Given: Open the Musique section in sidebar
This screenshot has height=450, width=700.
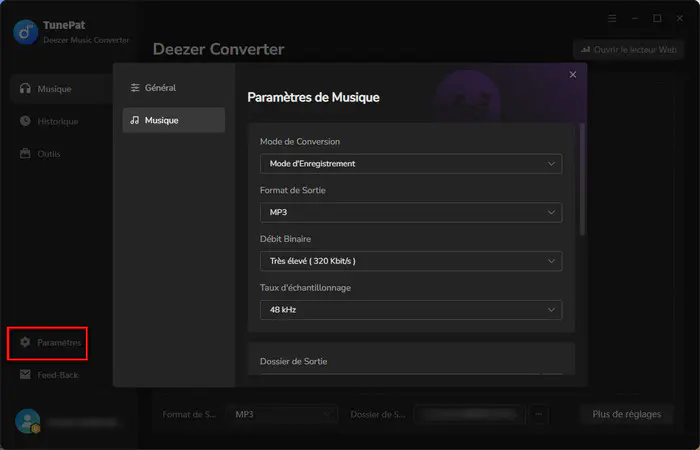Looking at the screenshot, I should (x=61, y=89).
